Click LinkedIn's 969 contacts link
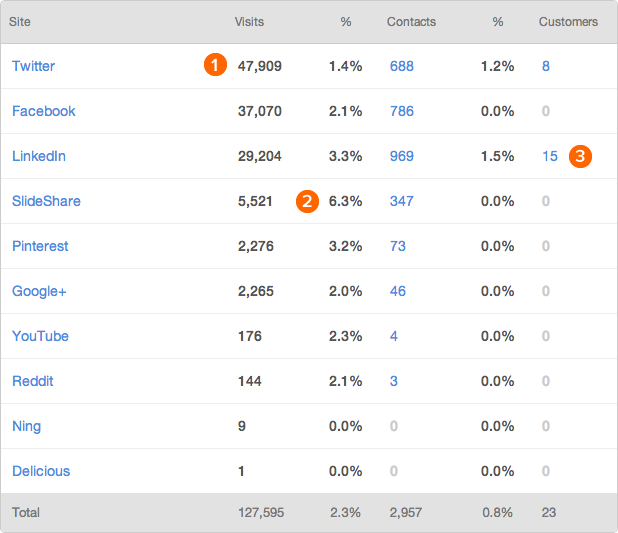The image size is (618, 533). 402,156
